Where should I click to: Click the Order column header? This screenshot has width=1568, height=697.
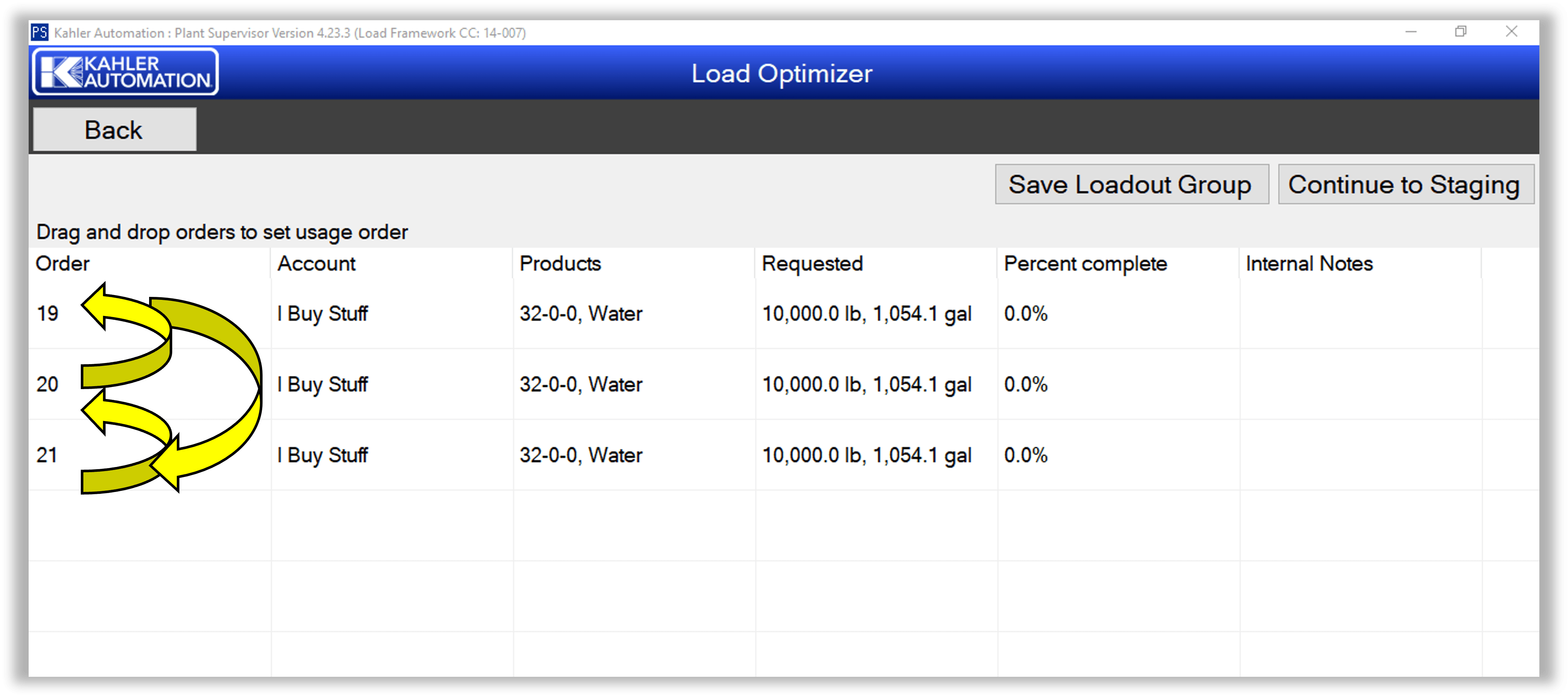[63, 263]
